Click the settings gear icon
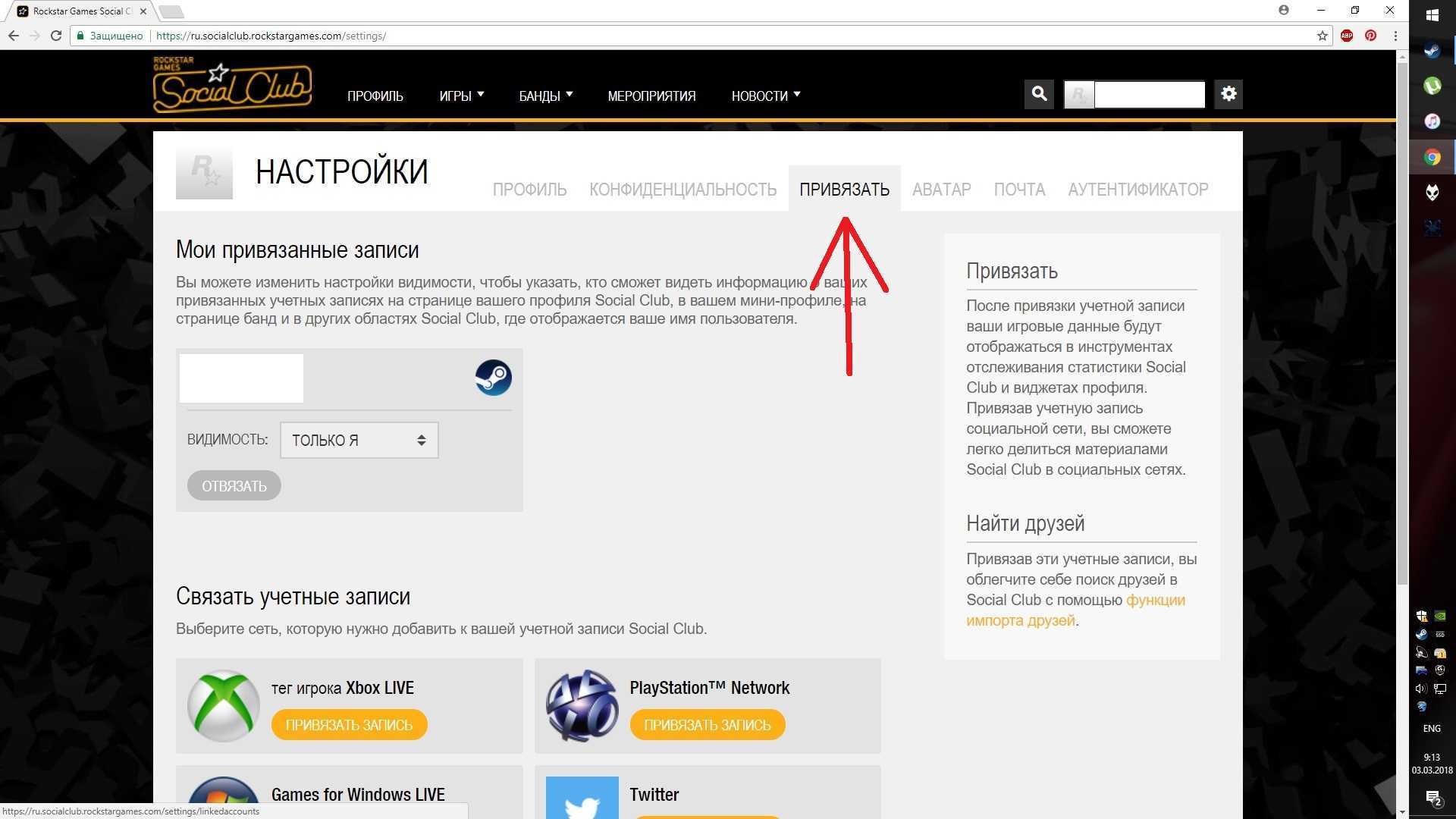This screenshot has height=819, width=1456. 1228,94
